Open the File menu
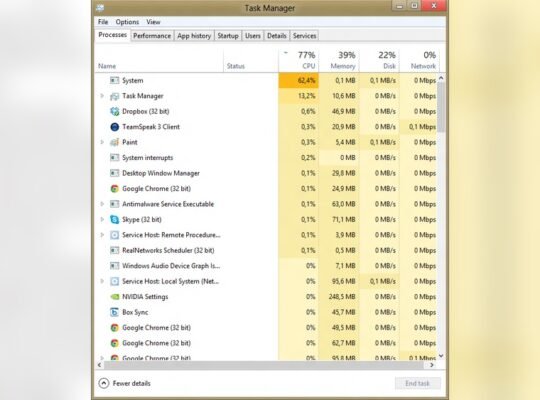540x400 pixels. click(x=103, y=22)
